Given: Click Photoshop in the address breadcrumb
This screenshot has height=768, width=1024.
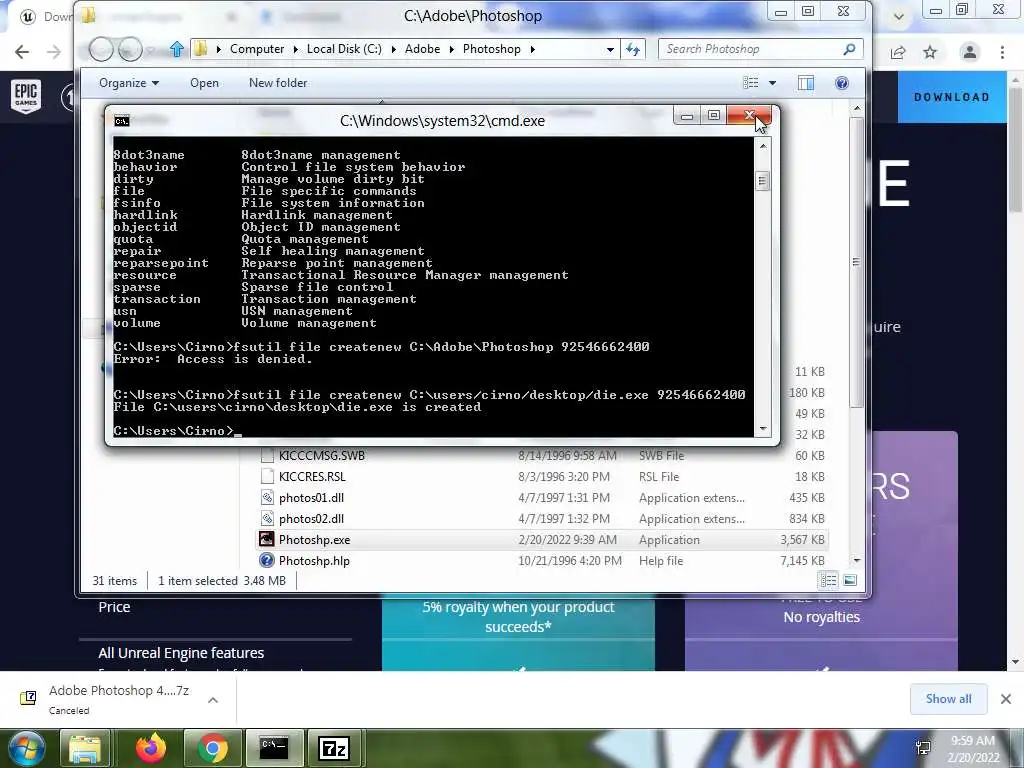Looking at the screenshot, I should 492,49.
